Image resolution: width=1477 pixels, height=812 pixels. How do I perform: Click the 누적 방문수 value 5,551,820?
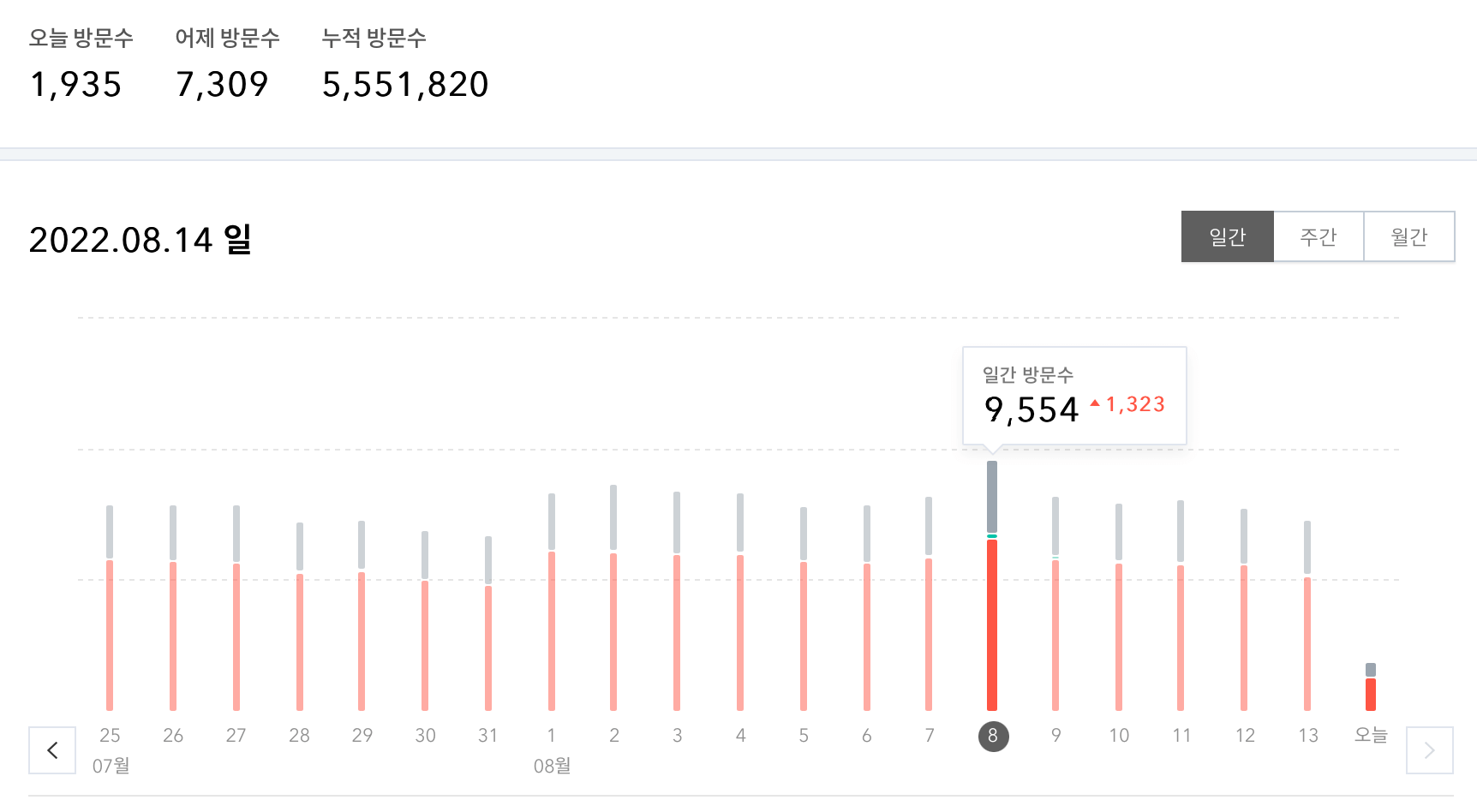[405, 85]
